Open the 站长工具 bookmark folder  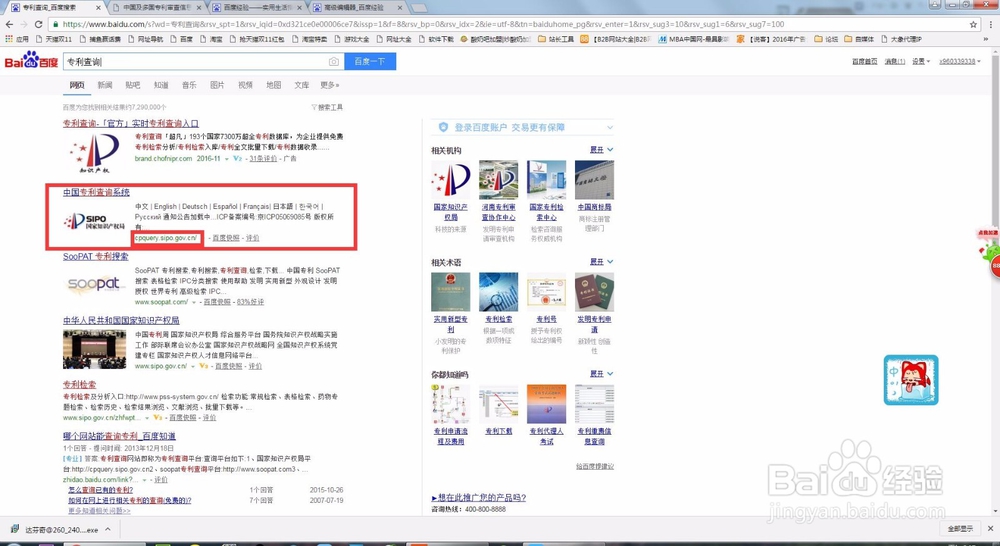[556, 39]
